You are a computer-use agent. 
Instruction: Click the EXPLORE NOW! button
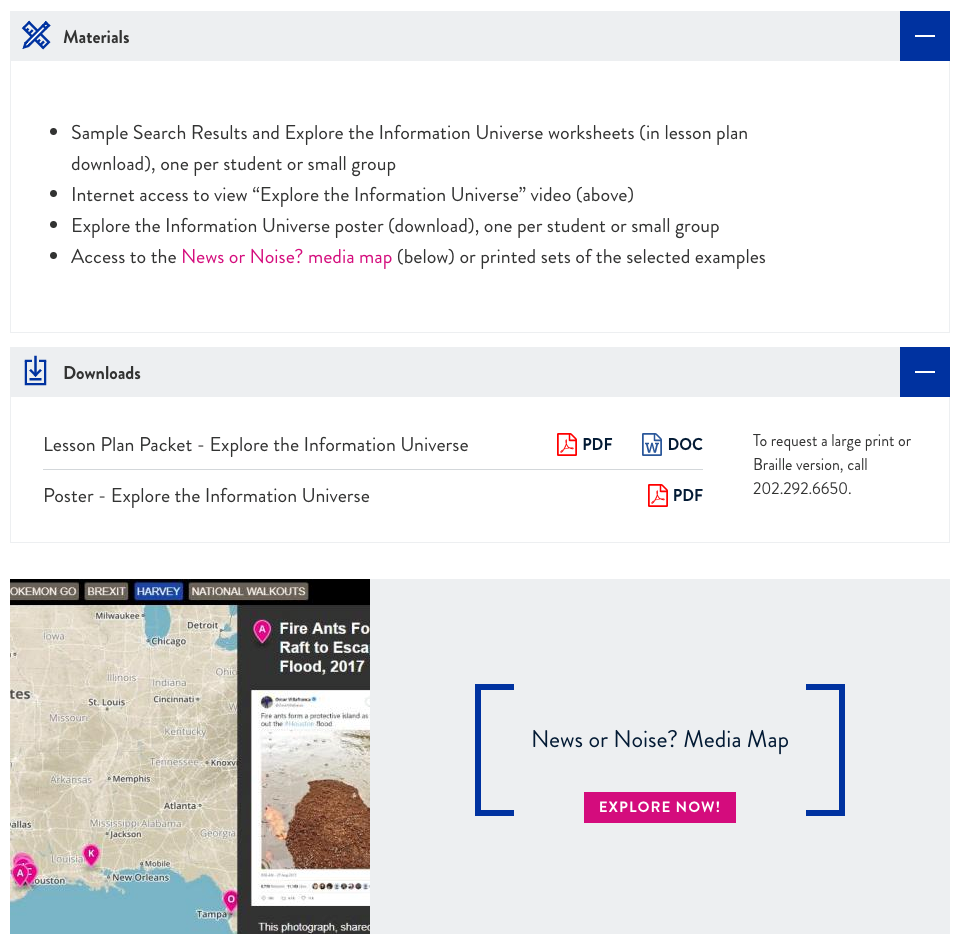point(659,807)
